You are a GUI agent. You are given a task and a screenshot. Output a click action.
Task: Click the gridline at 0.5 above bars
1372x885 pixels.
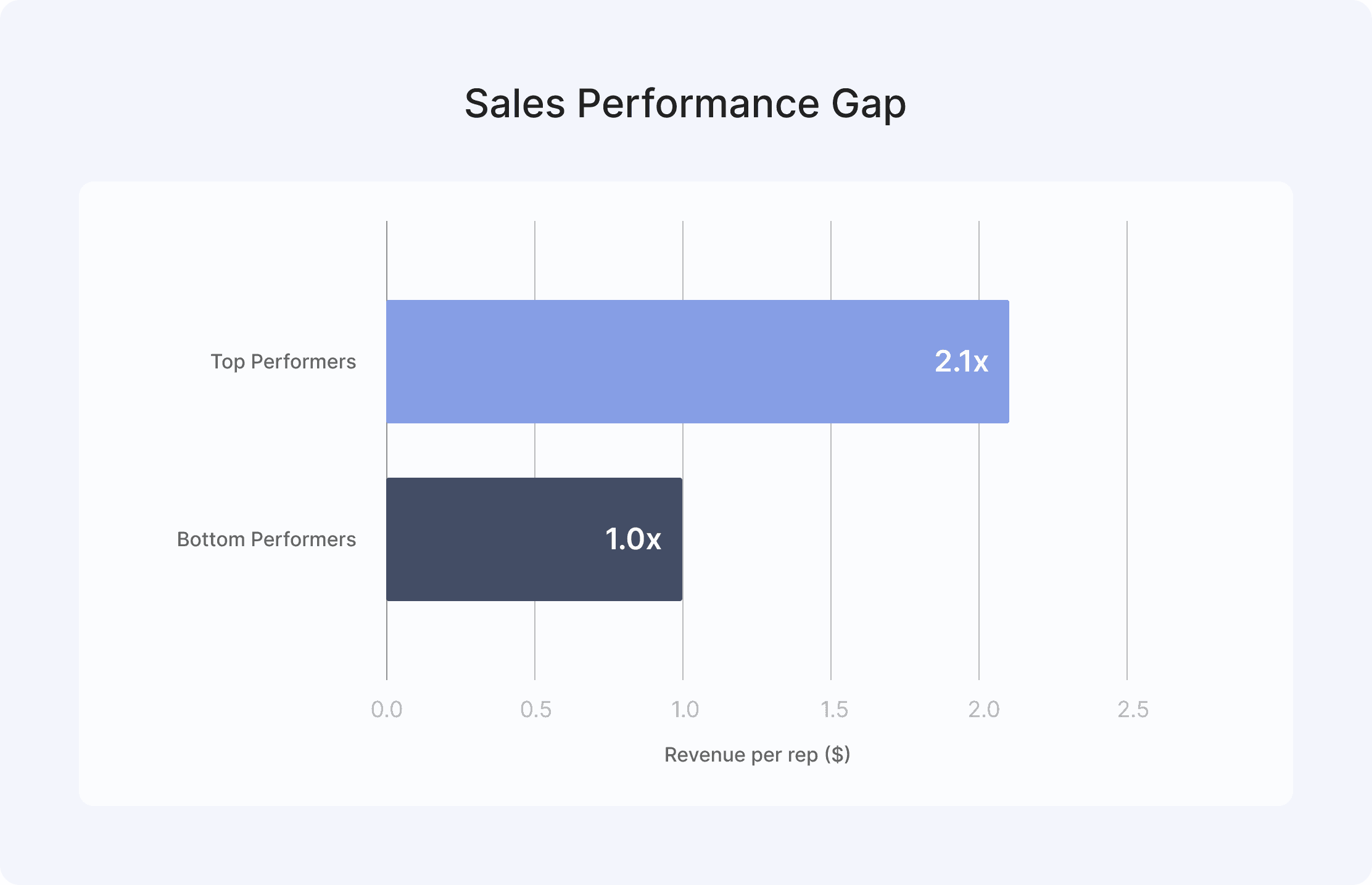(x=535, y=260)
